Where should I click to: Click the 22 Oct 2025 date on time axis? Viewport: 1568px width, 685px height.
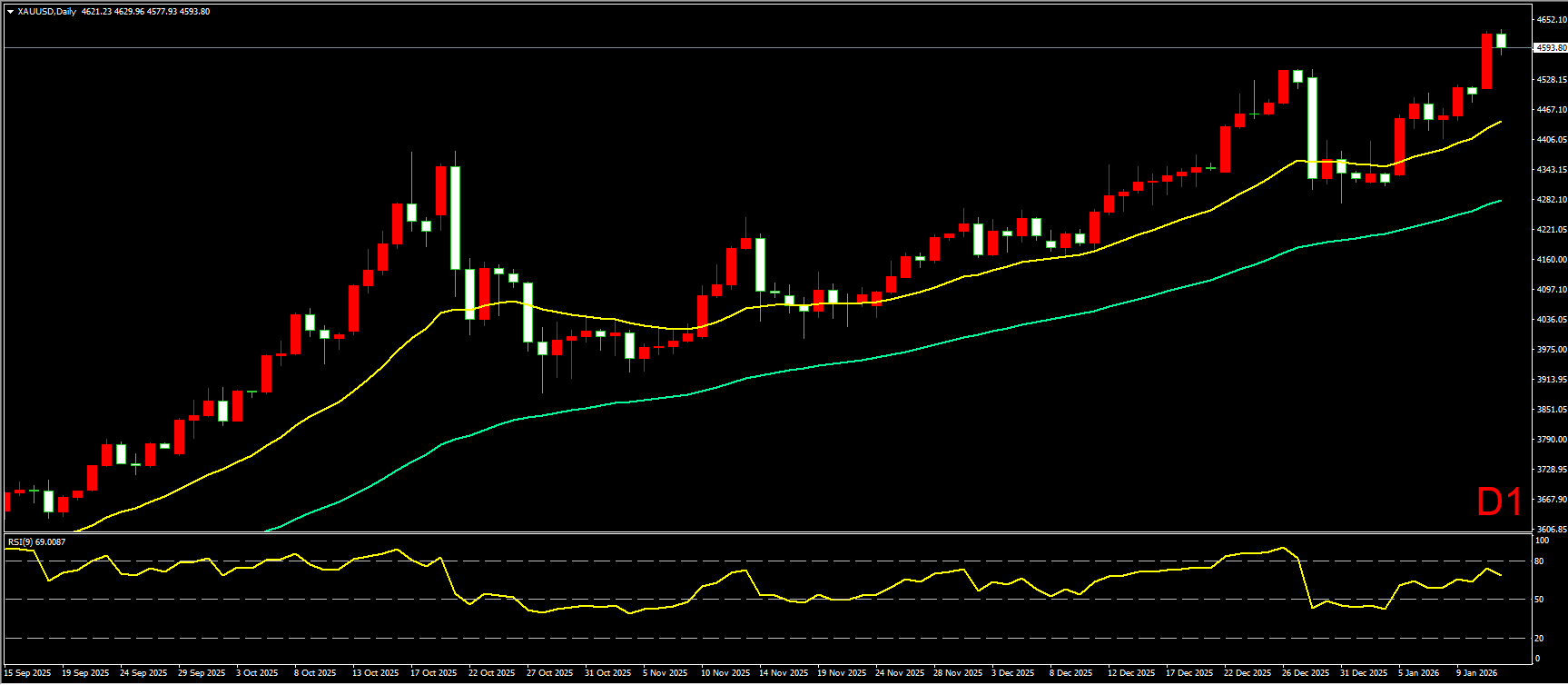pyautogui.click(x=491, y=673)
